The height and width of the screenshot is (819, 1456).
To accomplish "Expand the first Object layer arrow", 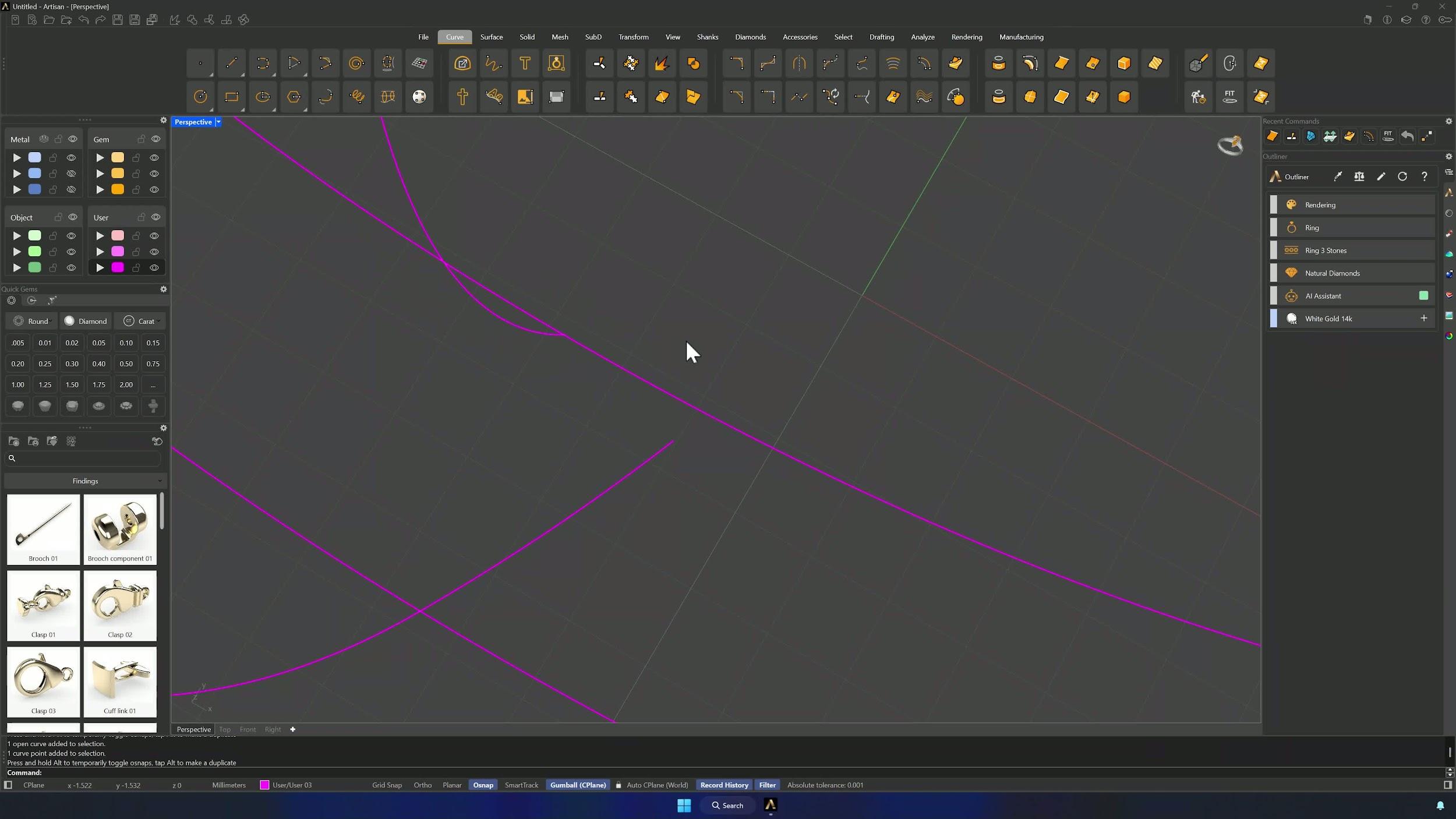I will tap(17, 236).
